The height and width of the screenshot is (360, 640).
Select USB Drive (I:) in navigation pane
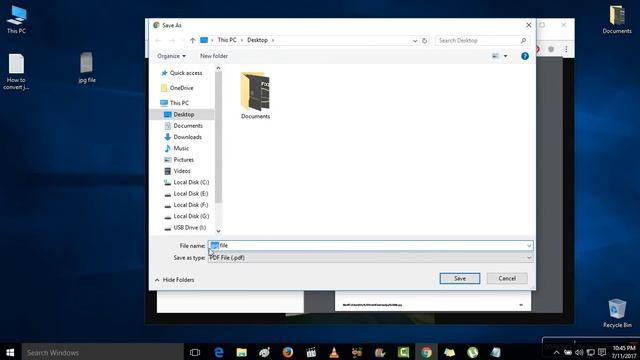[185, 228]
